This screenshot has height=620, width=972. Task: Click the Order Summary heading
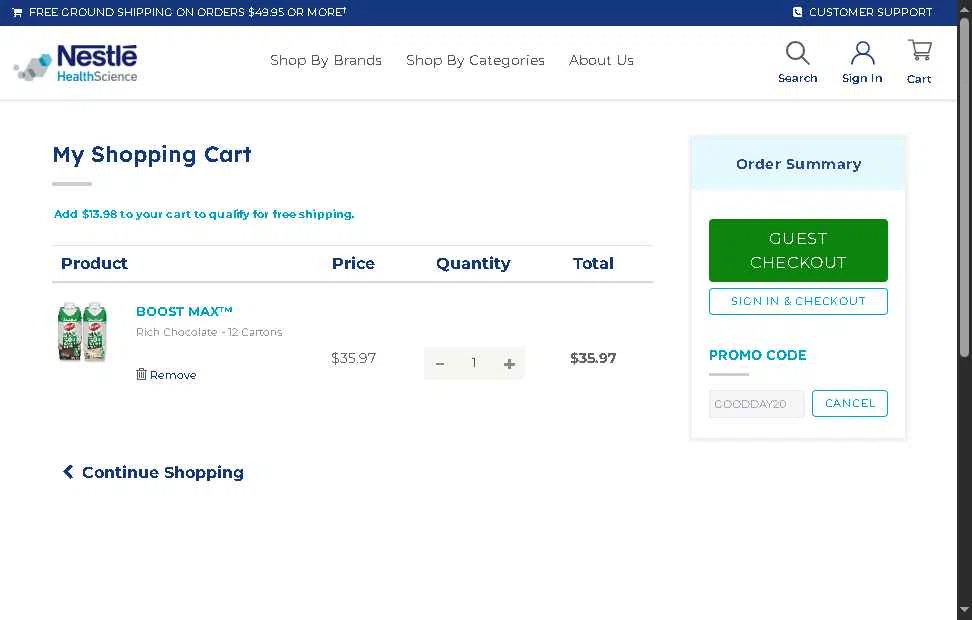click(798, 164)
